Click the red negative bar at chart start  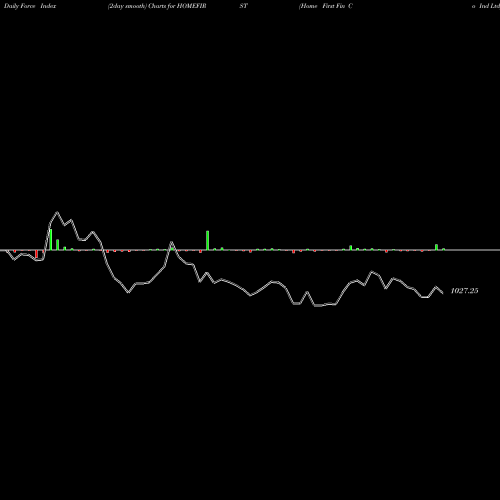pos(36,254)
